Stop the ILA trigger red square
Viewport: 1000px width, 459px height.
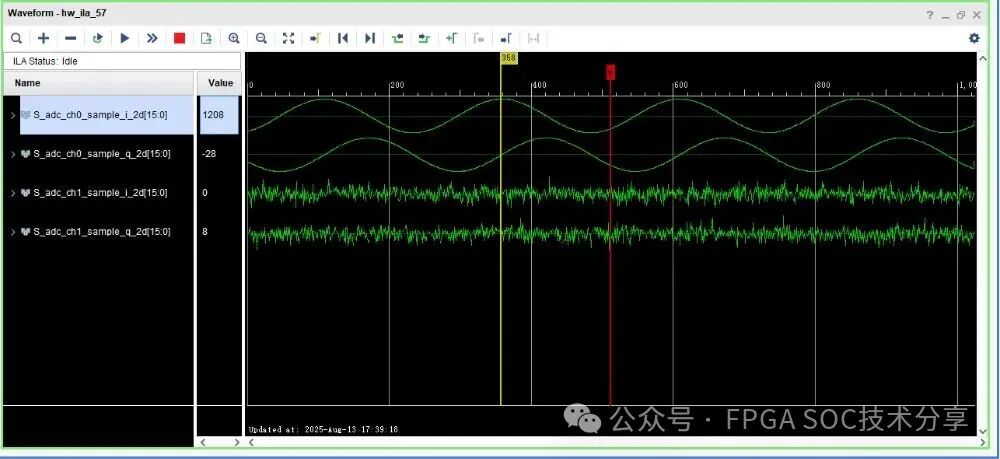pos(179,38)
